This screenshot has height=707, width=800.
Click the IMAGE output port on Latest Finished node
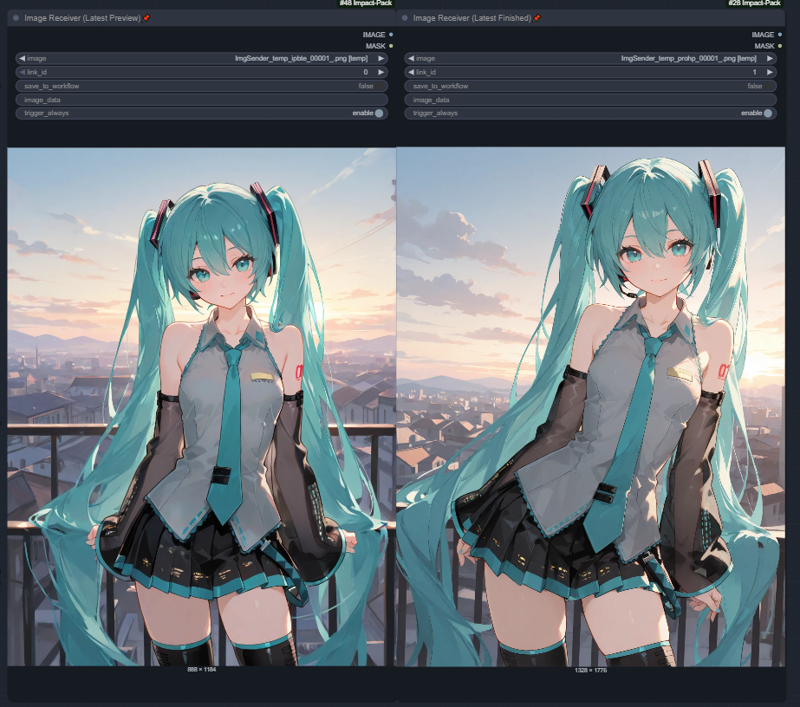tap(780, 35)
